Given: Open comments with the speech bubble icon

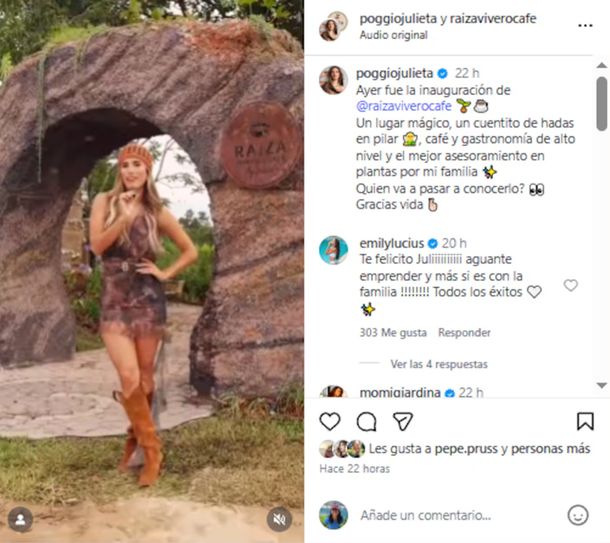Looking at the screenshot, I should coord(367,422).
